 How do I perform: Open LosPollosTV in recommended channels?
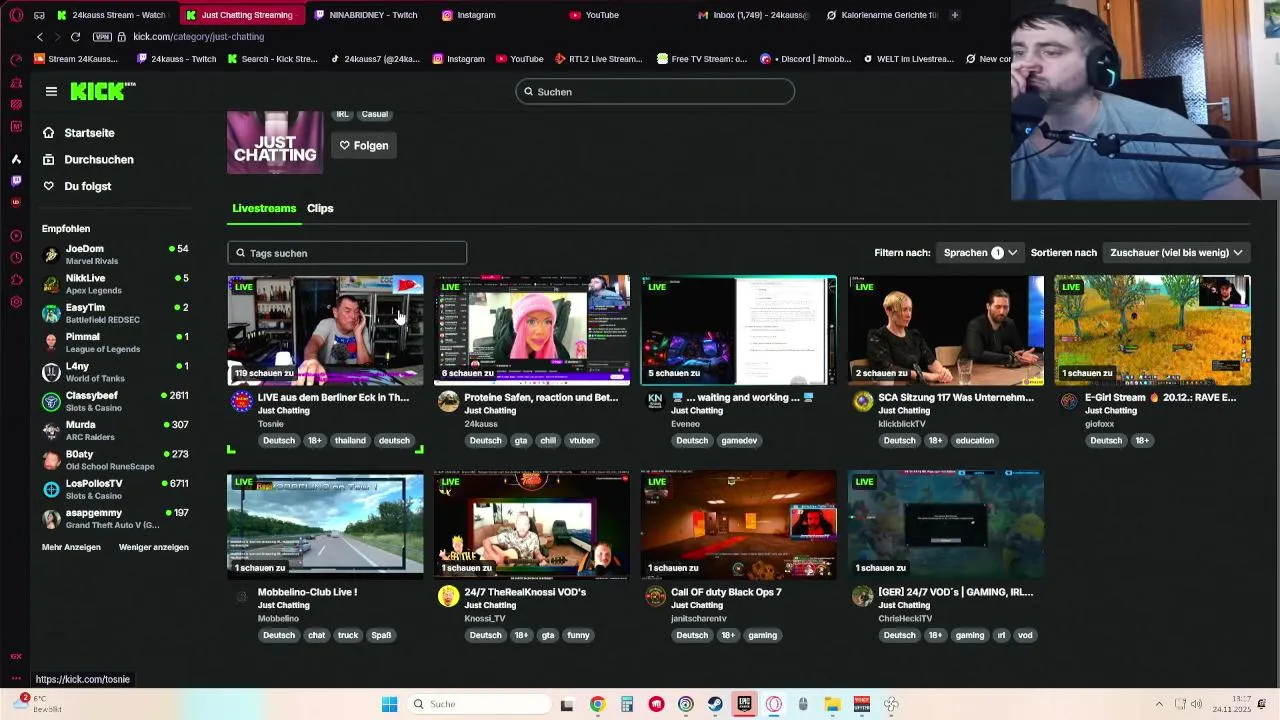click(115, 489)
